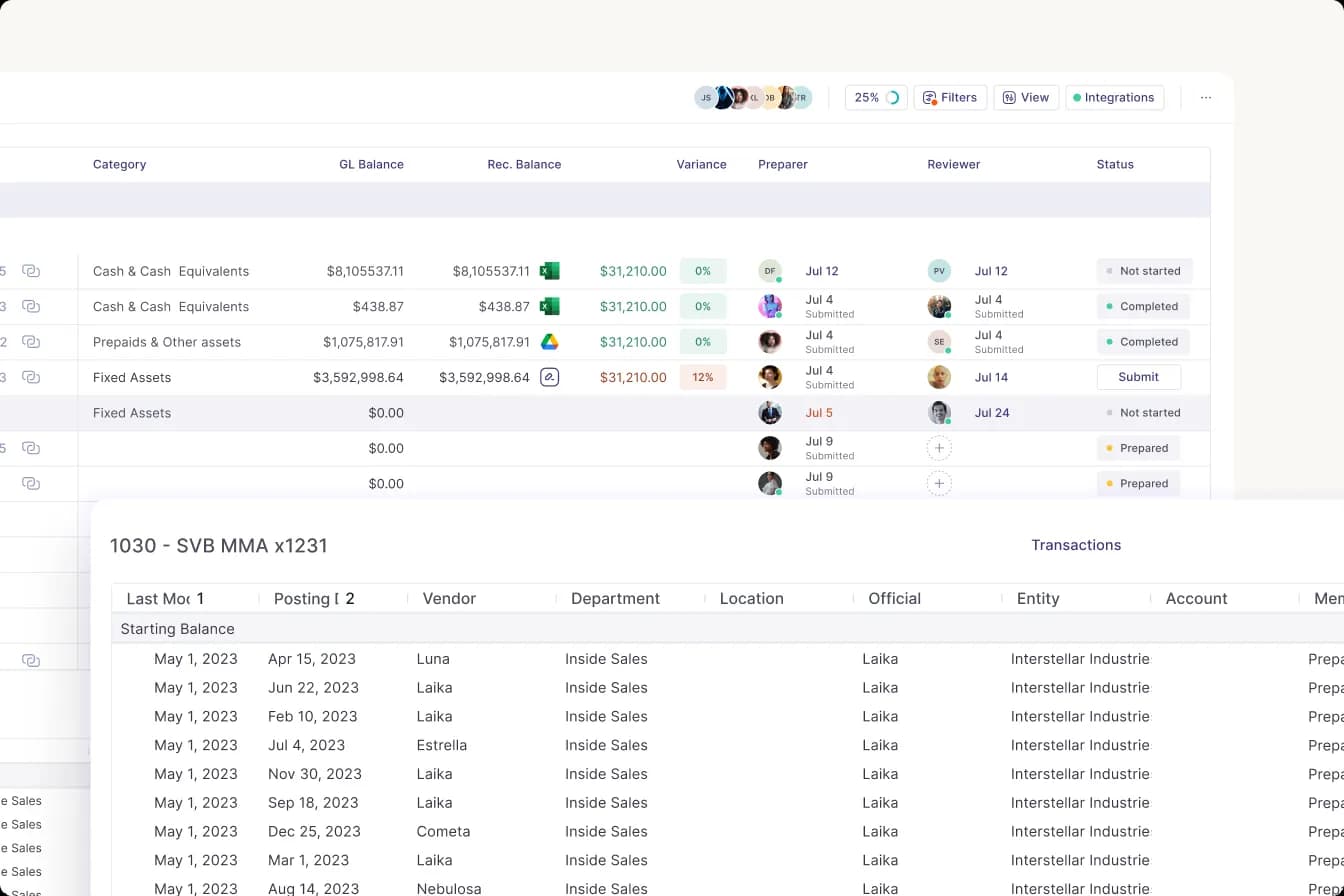
Task: Click the 0% variance badge in first row
Action: point(703,271)
